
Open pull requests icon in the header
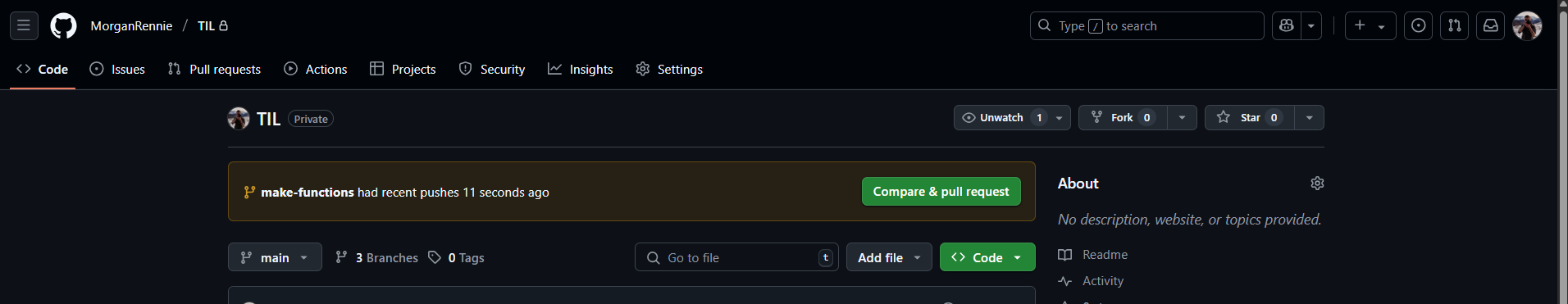(1455, 25)
